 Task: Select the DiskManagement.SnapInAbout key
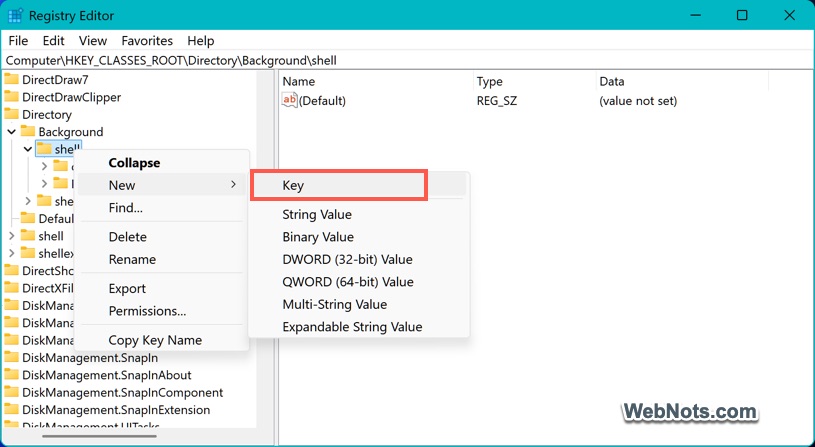107,375
